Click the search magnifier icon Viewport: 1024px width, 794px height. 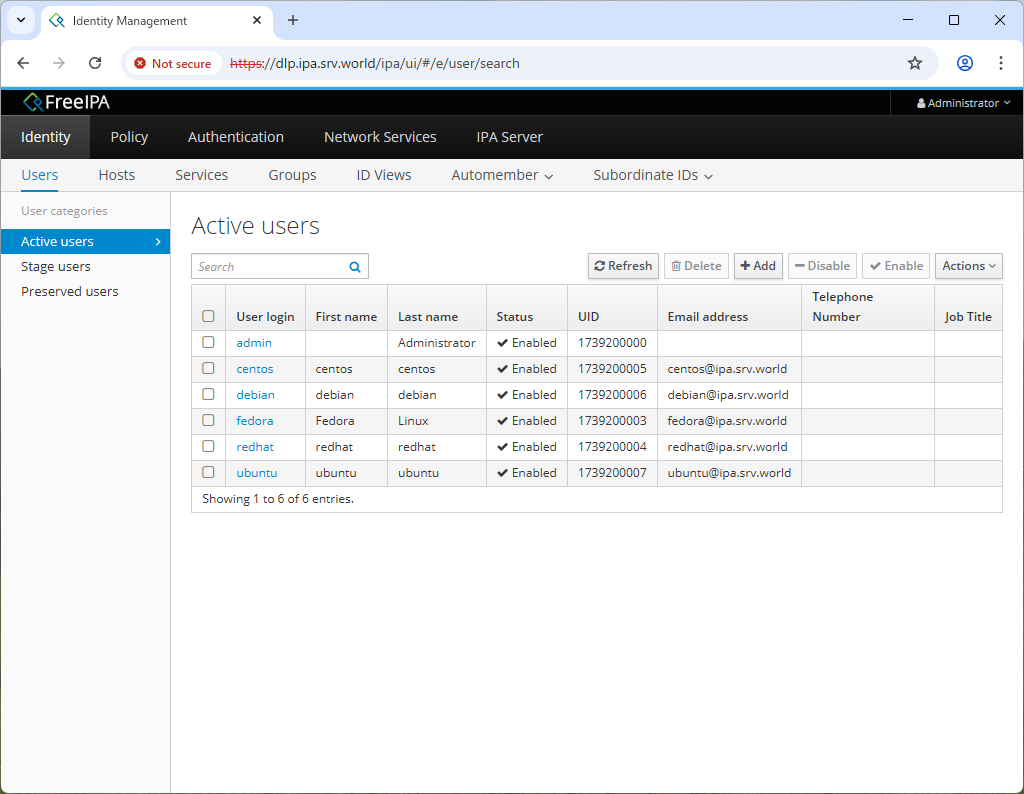355,267
